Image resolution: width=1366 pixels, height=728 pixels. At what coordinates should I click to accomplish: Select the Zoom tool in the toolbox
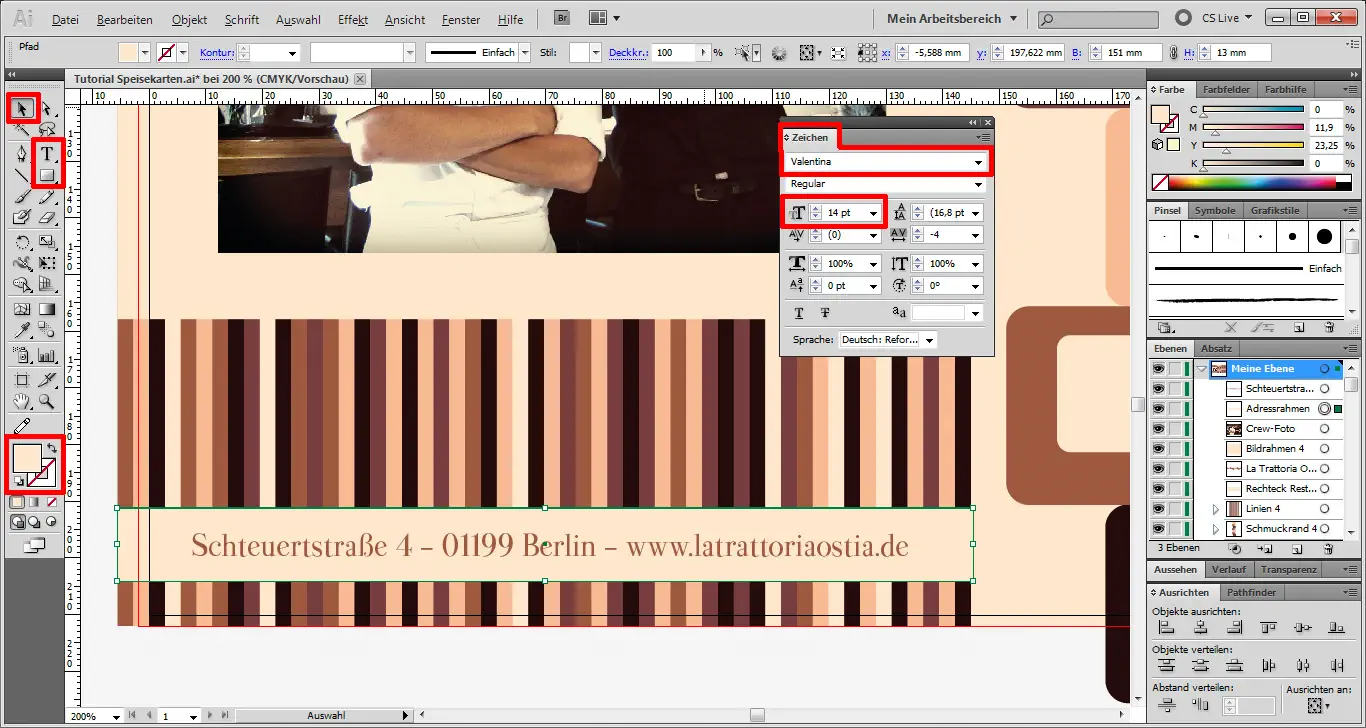[46, 402]
